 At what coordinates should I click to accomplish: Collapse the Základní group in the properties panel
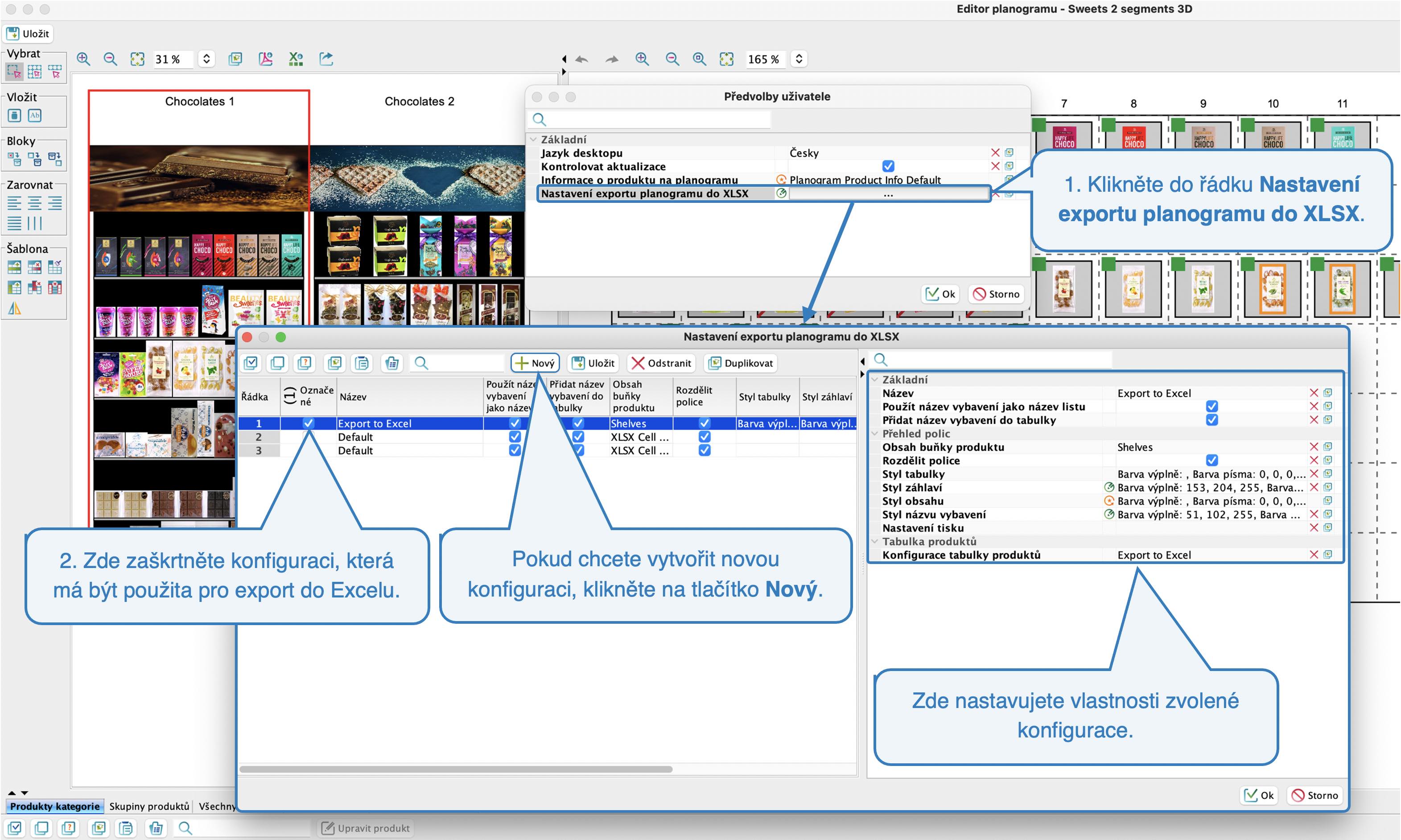(x=875, y=380)
